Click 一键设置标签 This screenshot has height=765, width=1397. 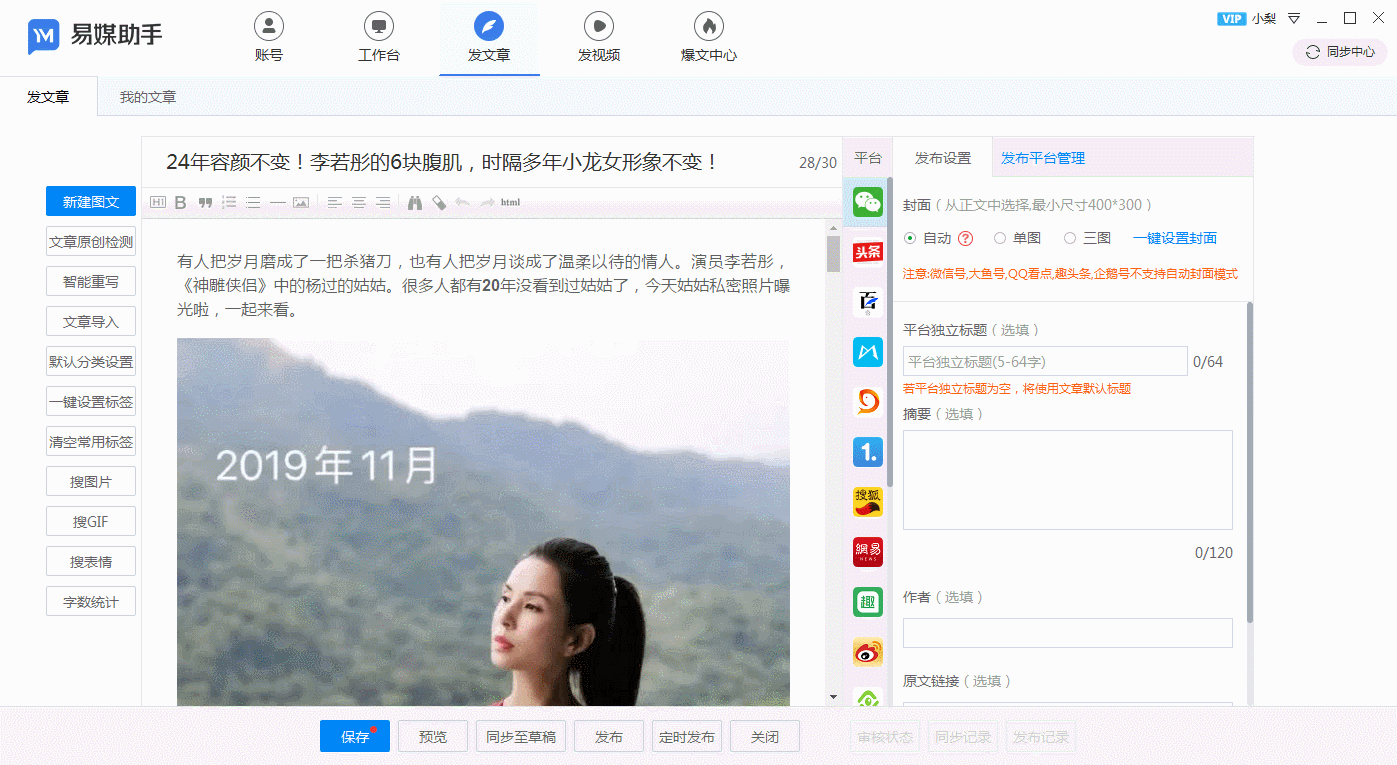(x=91, y=402)
